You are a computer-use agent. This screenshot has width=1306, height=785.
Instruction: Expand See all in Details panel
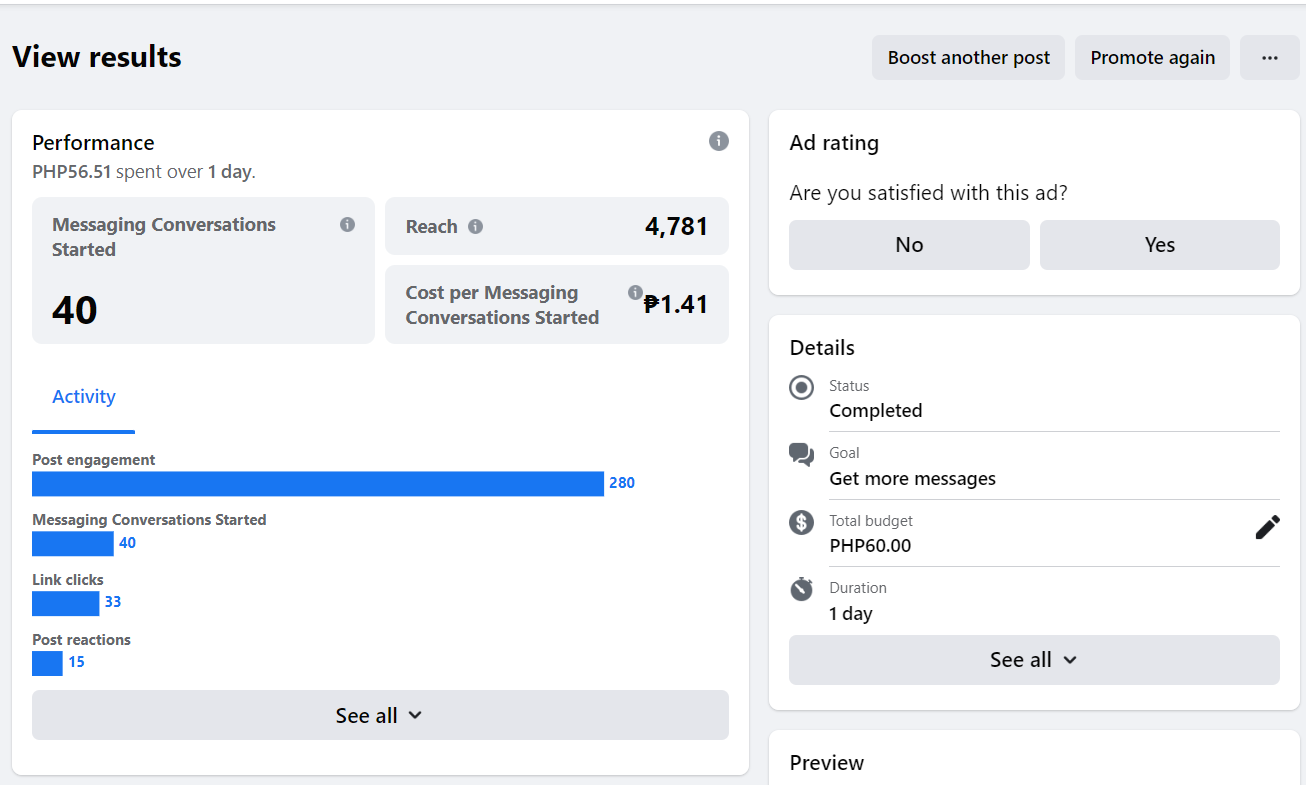pos(1034,660)
